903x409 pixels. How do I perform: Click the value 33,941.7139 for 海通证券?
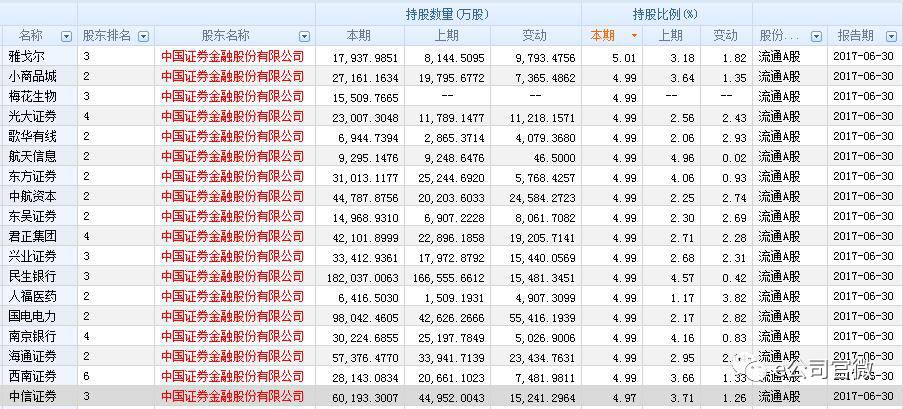[x=452, y=358]
